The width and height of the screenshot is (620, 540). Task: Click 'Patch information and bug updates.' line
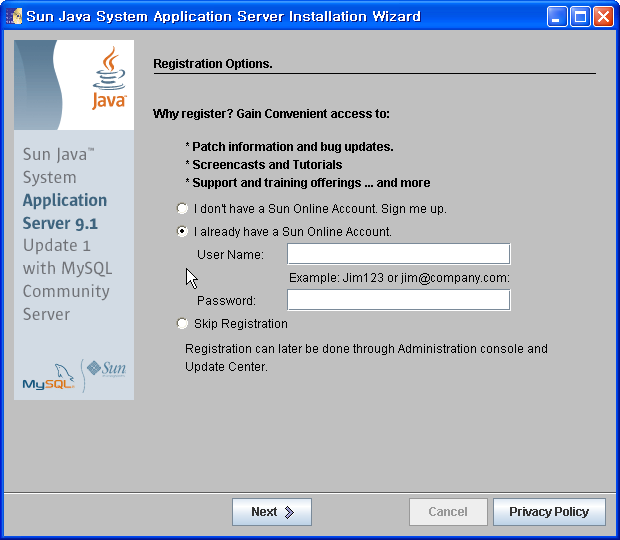289,147
